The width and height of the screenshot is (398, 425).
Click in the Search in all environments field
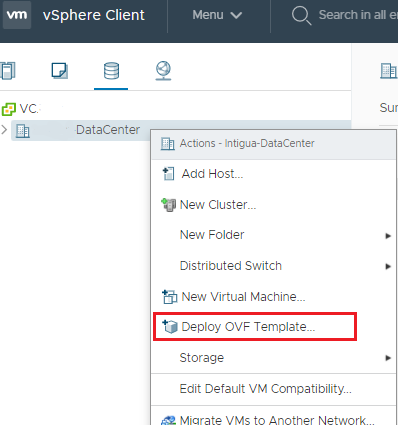pyautogui.click(x=358, y=15)
